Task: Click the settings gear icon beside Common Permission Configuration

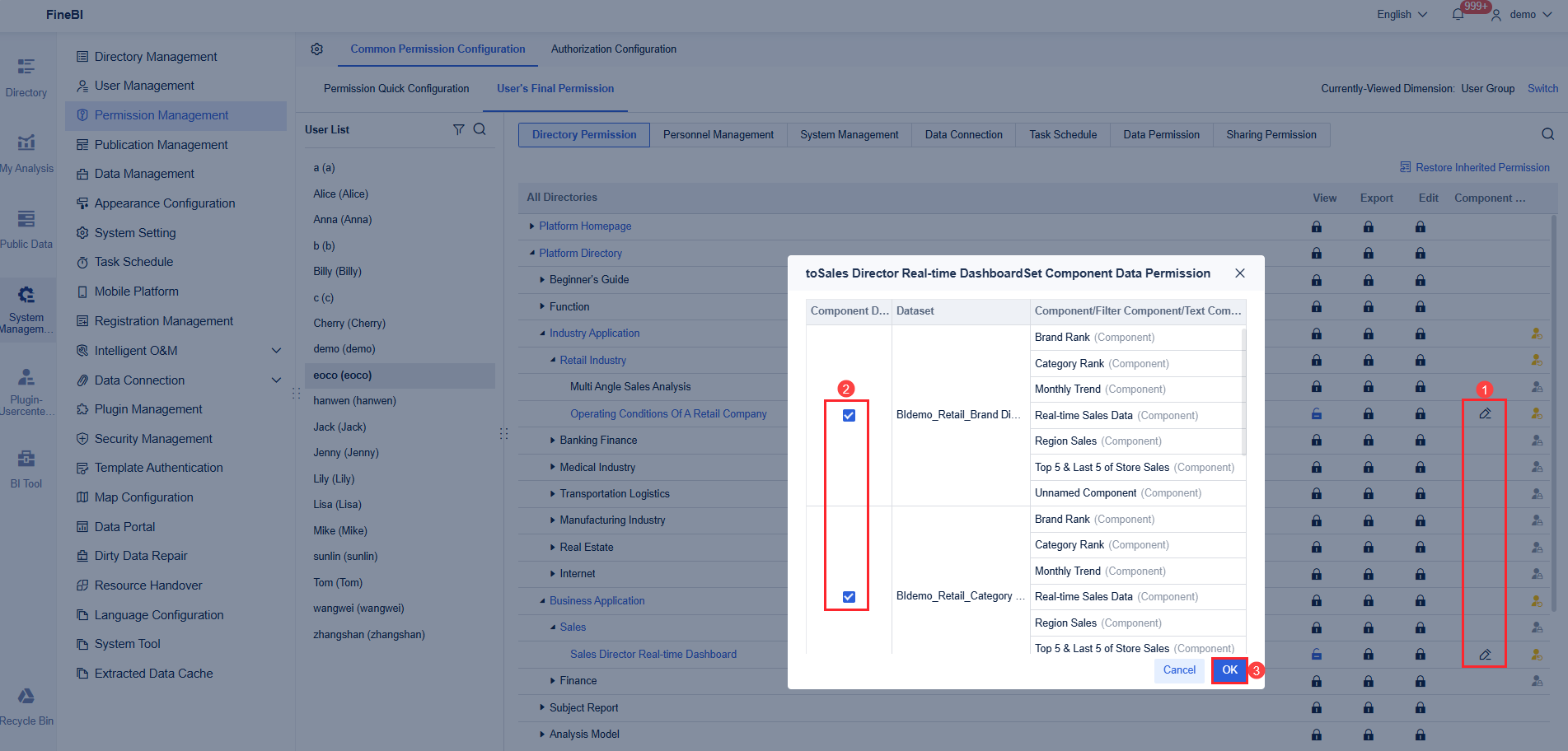Action: (x=316, y=49)
